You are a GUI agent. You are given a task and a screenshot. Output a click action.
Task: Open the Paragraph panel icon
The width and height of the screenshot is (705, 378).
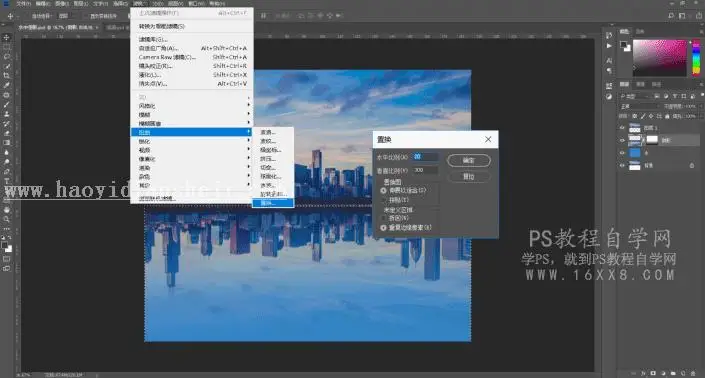(609, 71)
